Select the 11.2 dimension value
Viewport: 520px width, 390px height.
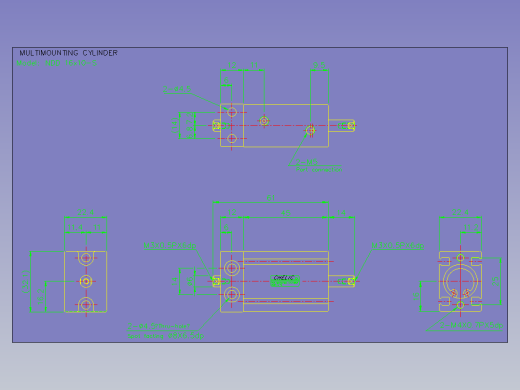(x=471, y=228)
